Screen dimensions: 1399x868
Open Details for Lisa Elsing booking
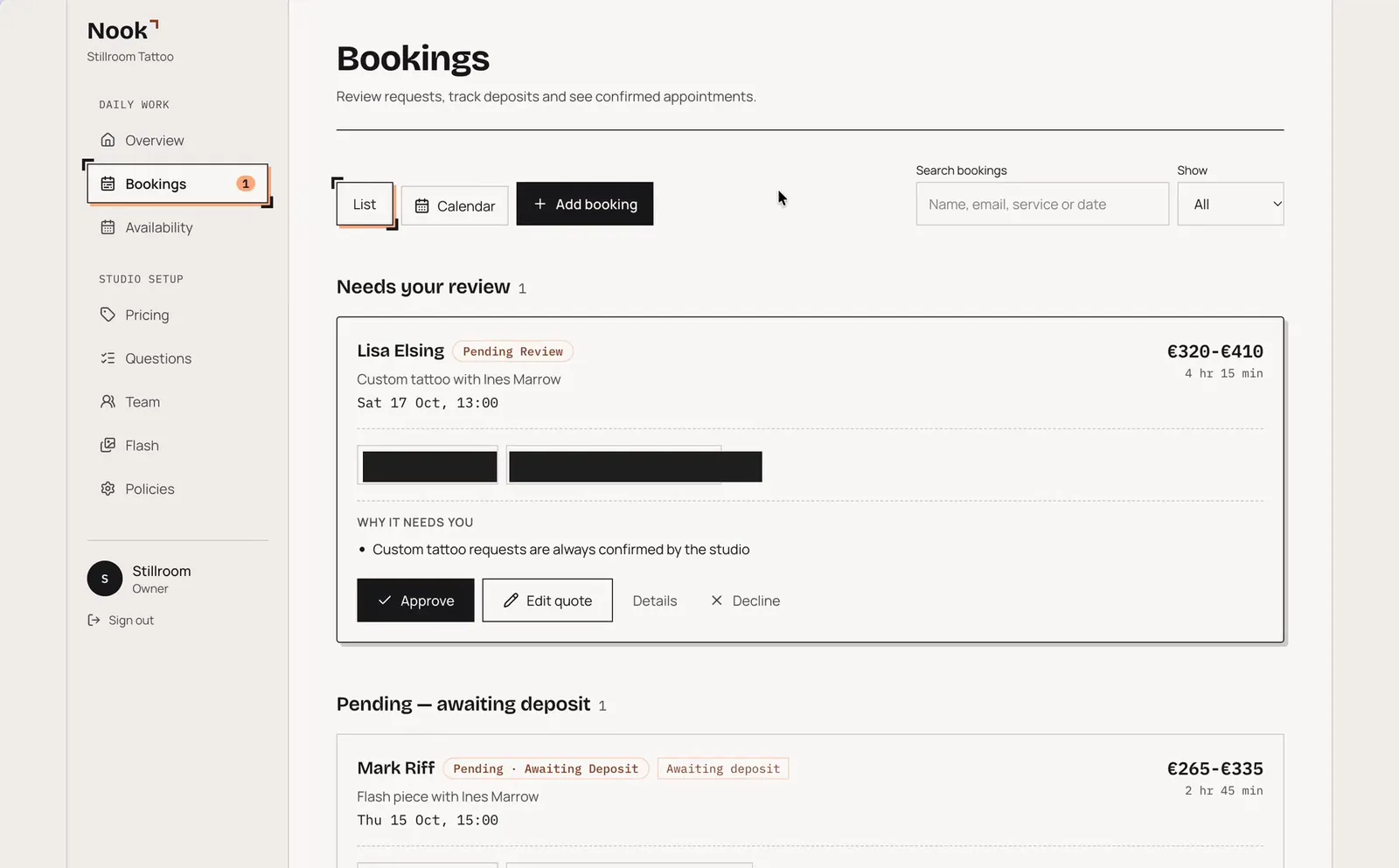pyautogui.click(x=655, y=601)
